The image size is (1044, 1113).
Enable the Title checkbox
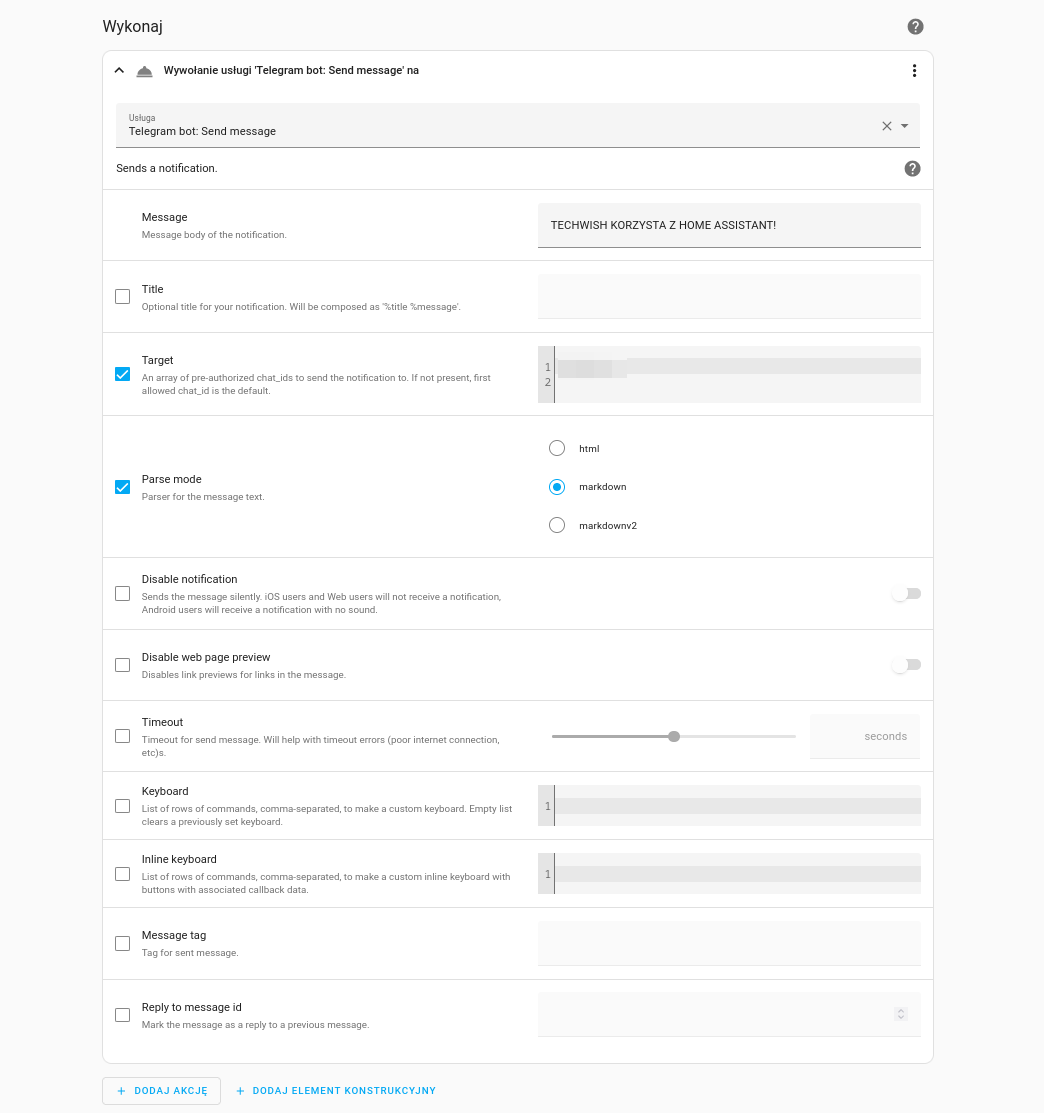(x=123, y=297)
